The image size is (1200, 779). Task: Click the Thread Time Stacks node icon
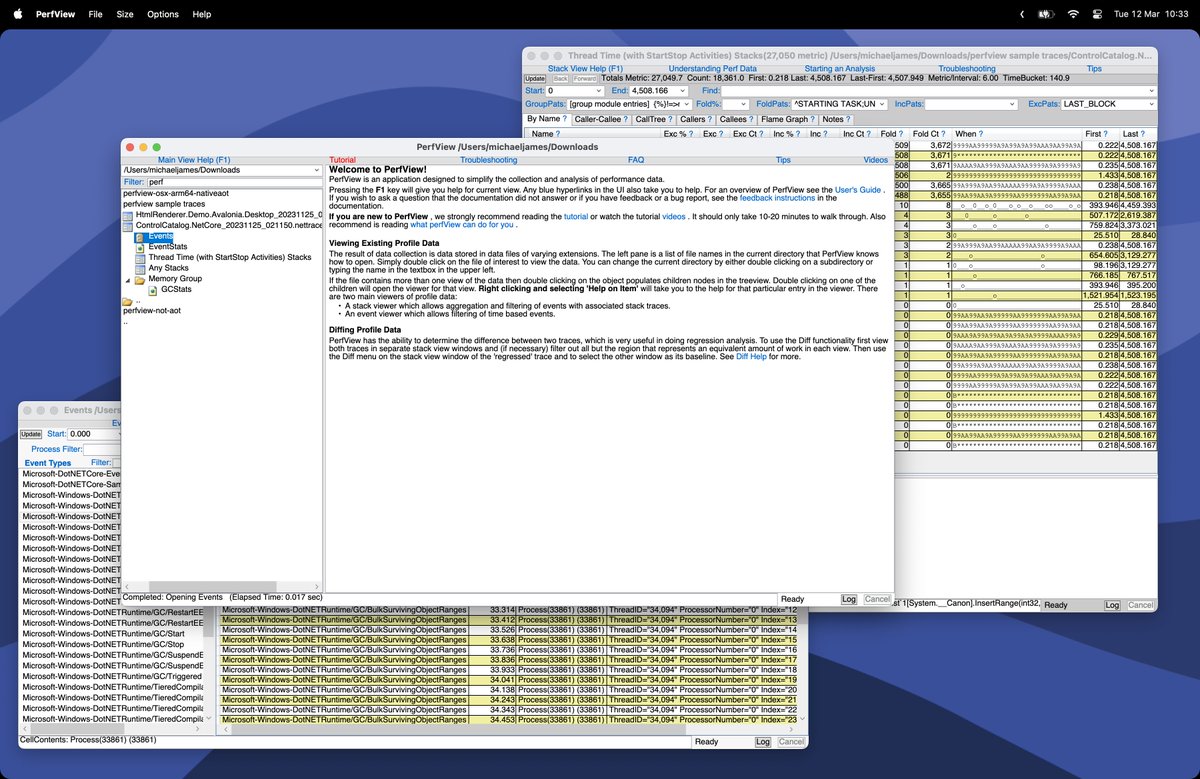tap(140, 258)
